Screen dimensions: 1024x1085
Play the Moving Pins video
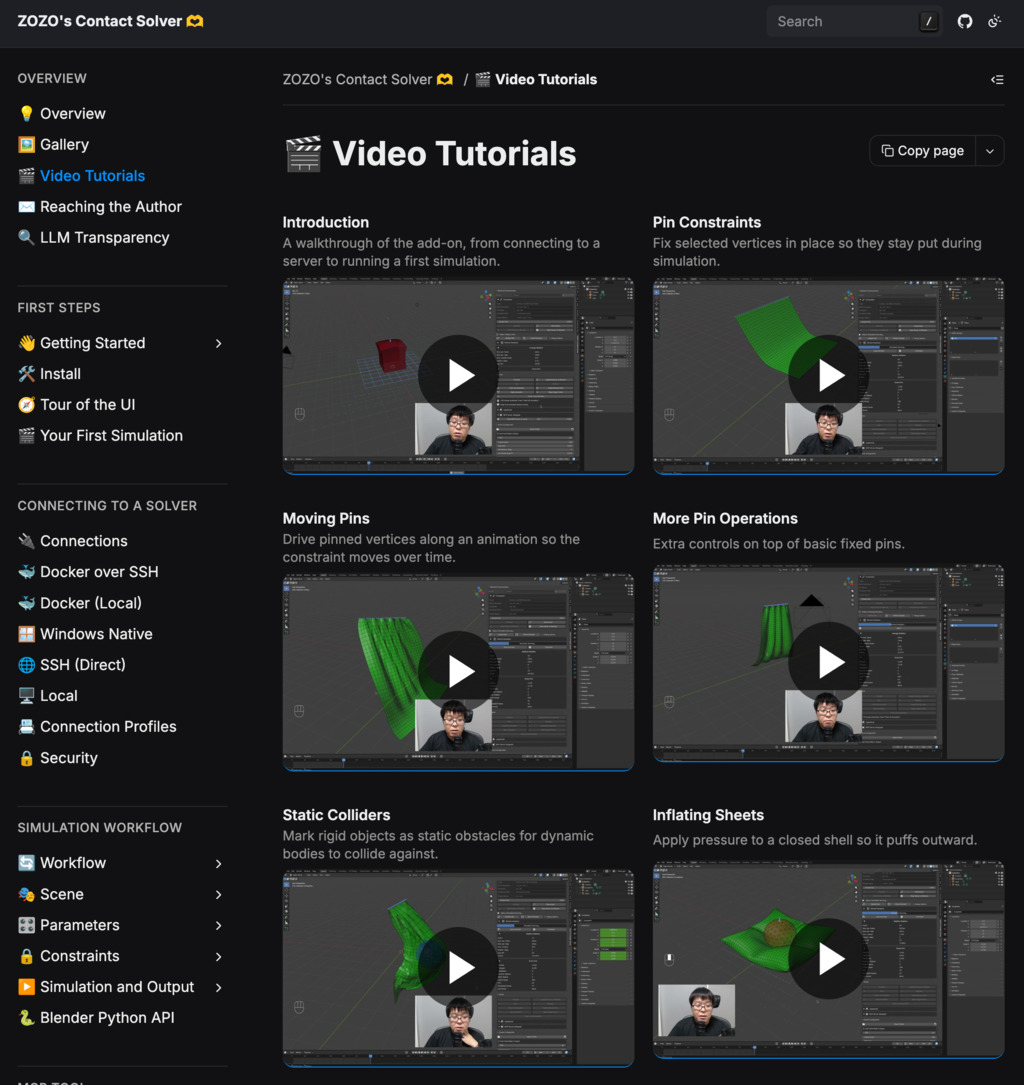(459, 671)
